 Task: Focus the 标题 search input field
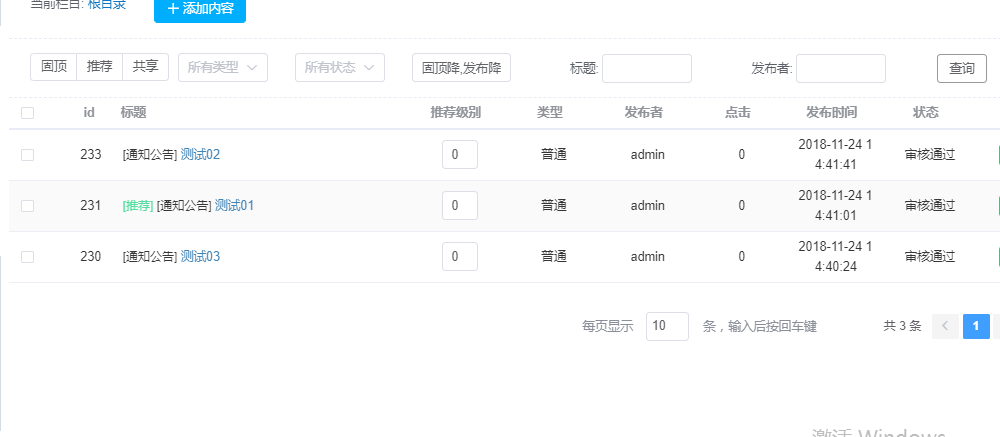[x=647, y=68]
